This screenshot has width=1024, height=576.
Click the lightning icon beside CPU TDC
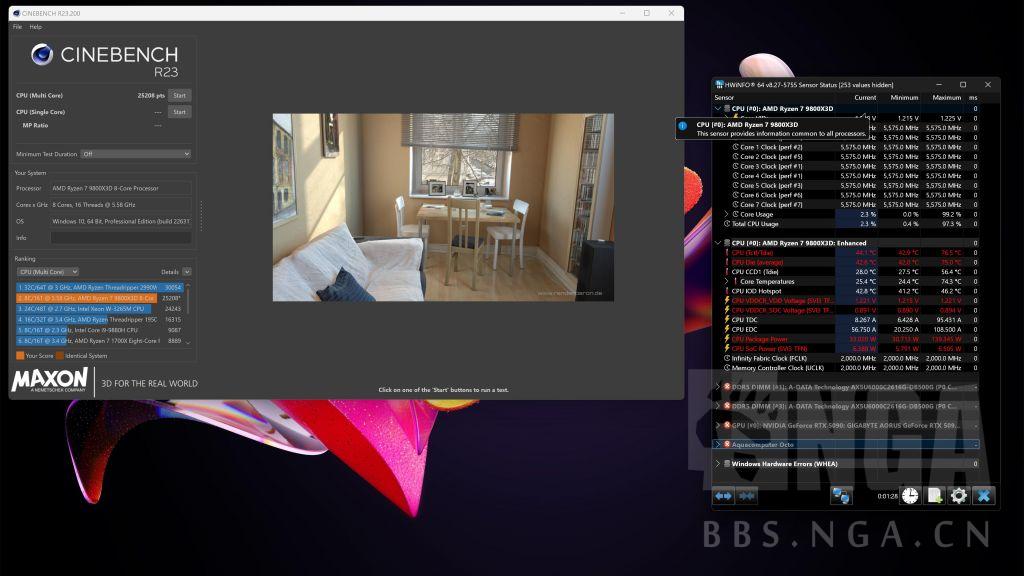[x=727, y=319]
